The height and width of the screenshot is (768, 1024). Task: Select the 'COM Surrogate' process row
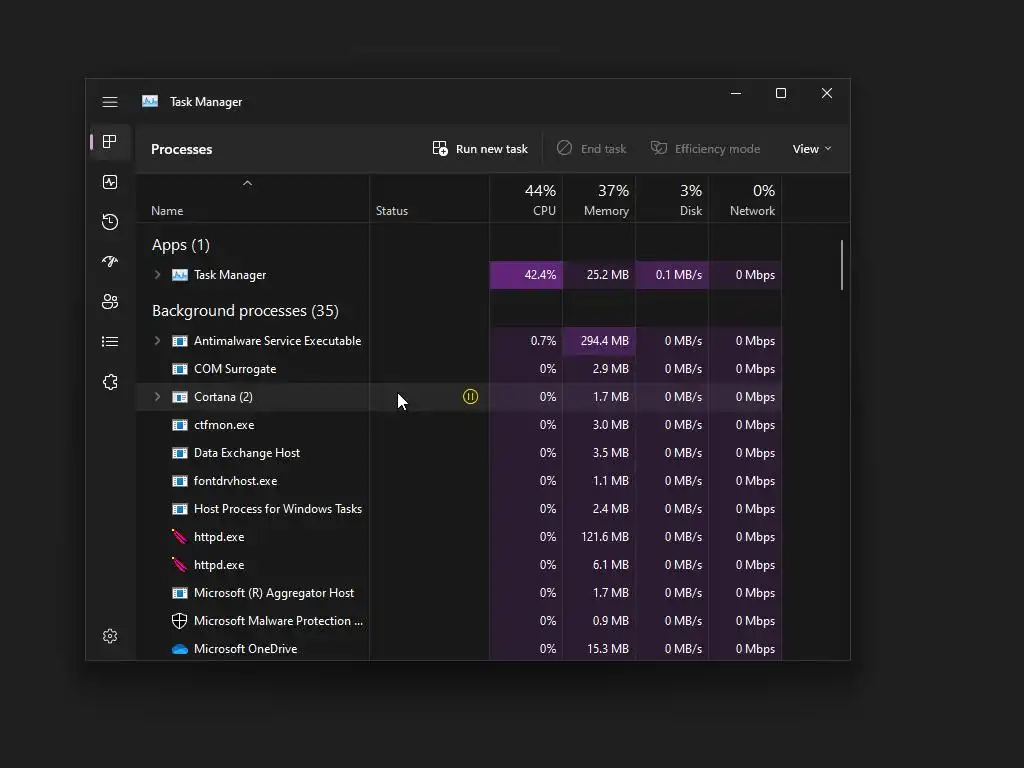[x=458, y=369]
